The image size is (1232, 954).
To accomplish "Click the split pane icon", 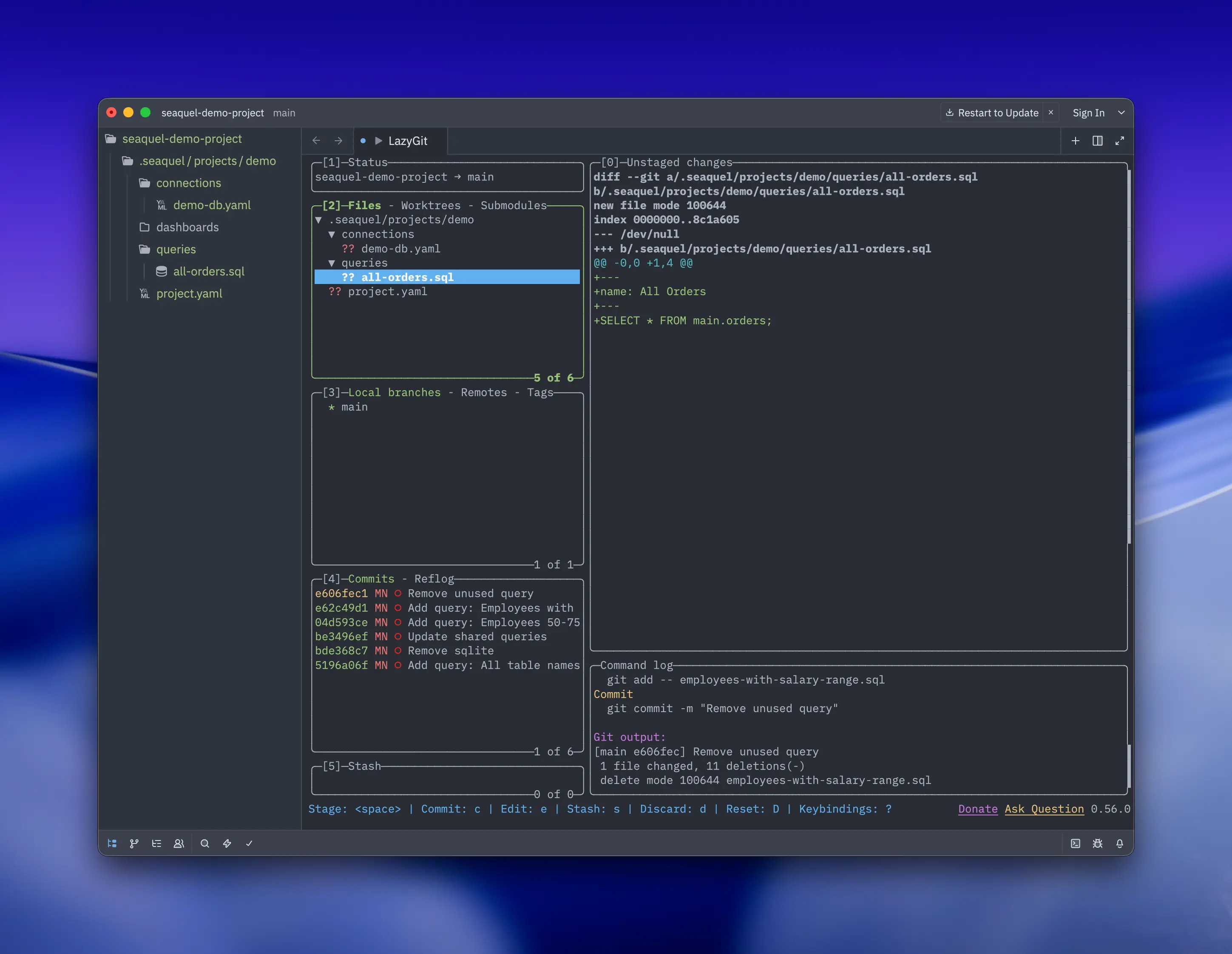I will tap(1097, 140).
